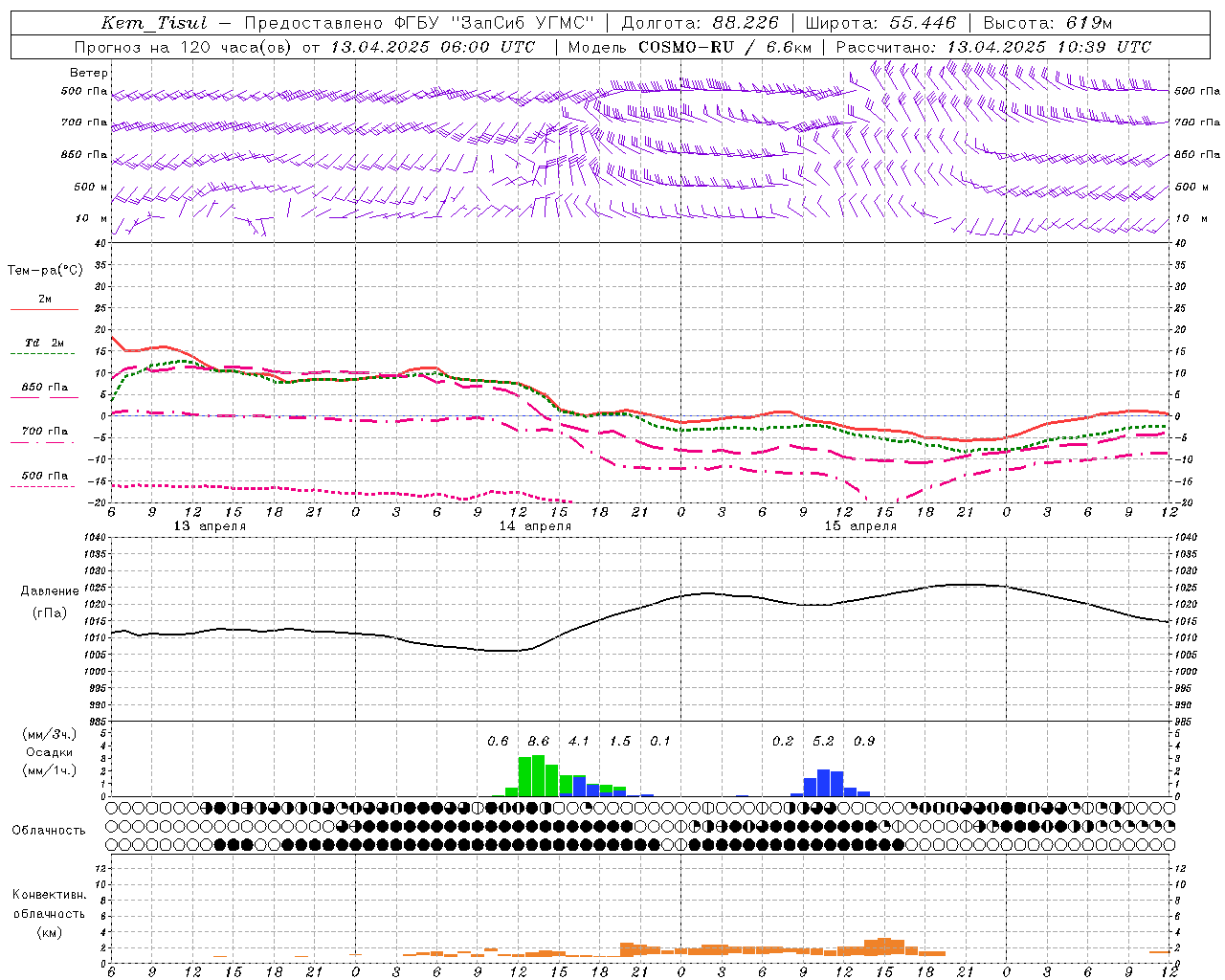
Task: Click the '15 апреля' date label
Action: 861,526
